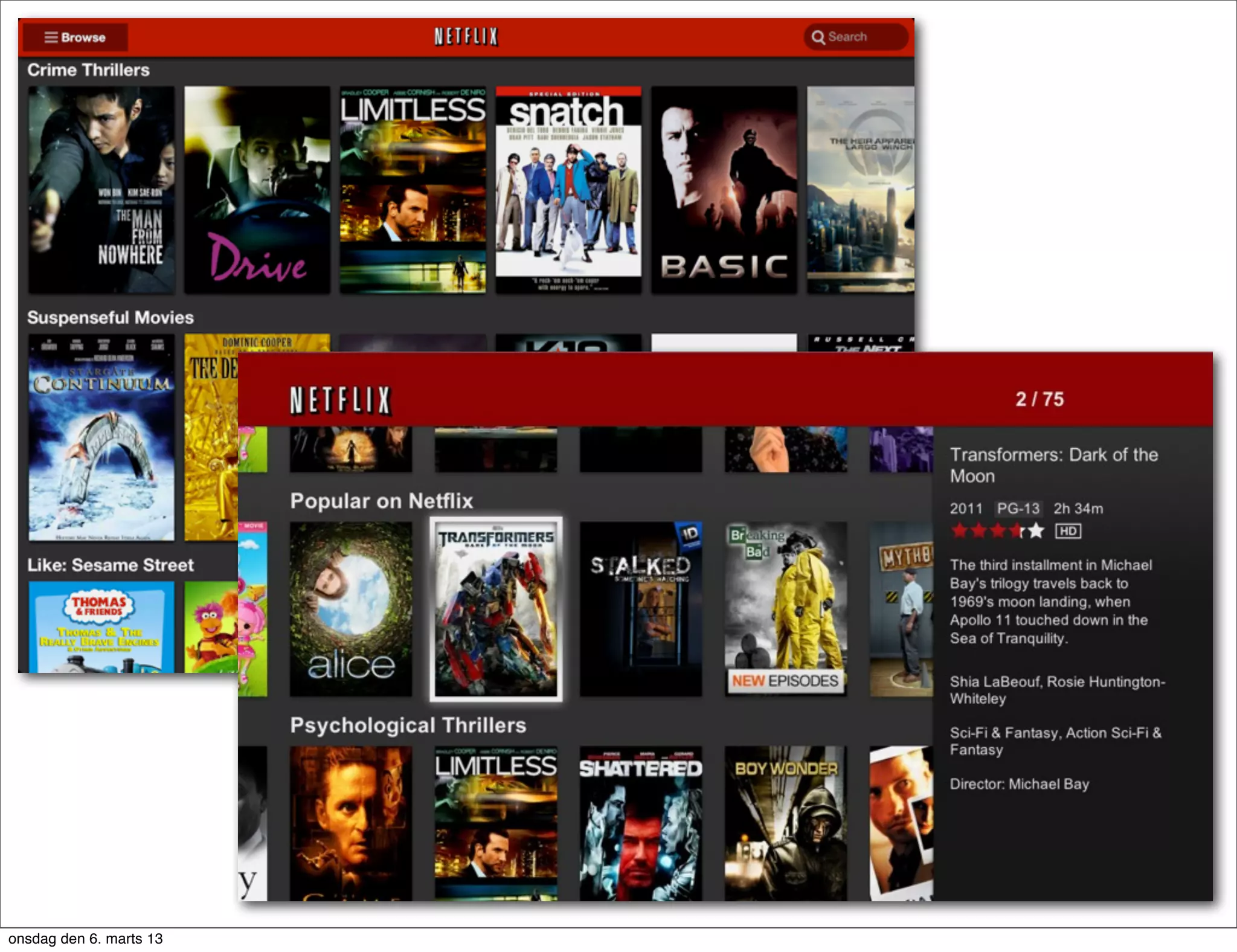Screen dimensions: 1237x952
Task: Click the star rating for Transformers
Action: (997, 531)
